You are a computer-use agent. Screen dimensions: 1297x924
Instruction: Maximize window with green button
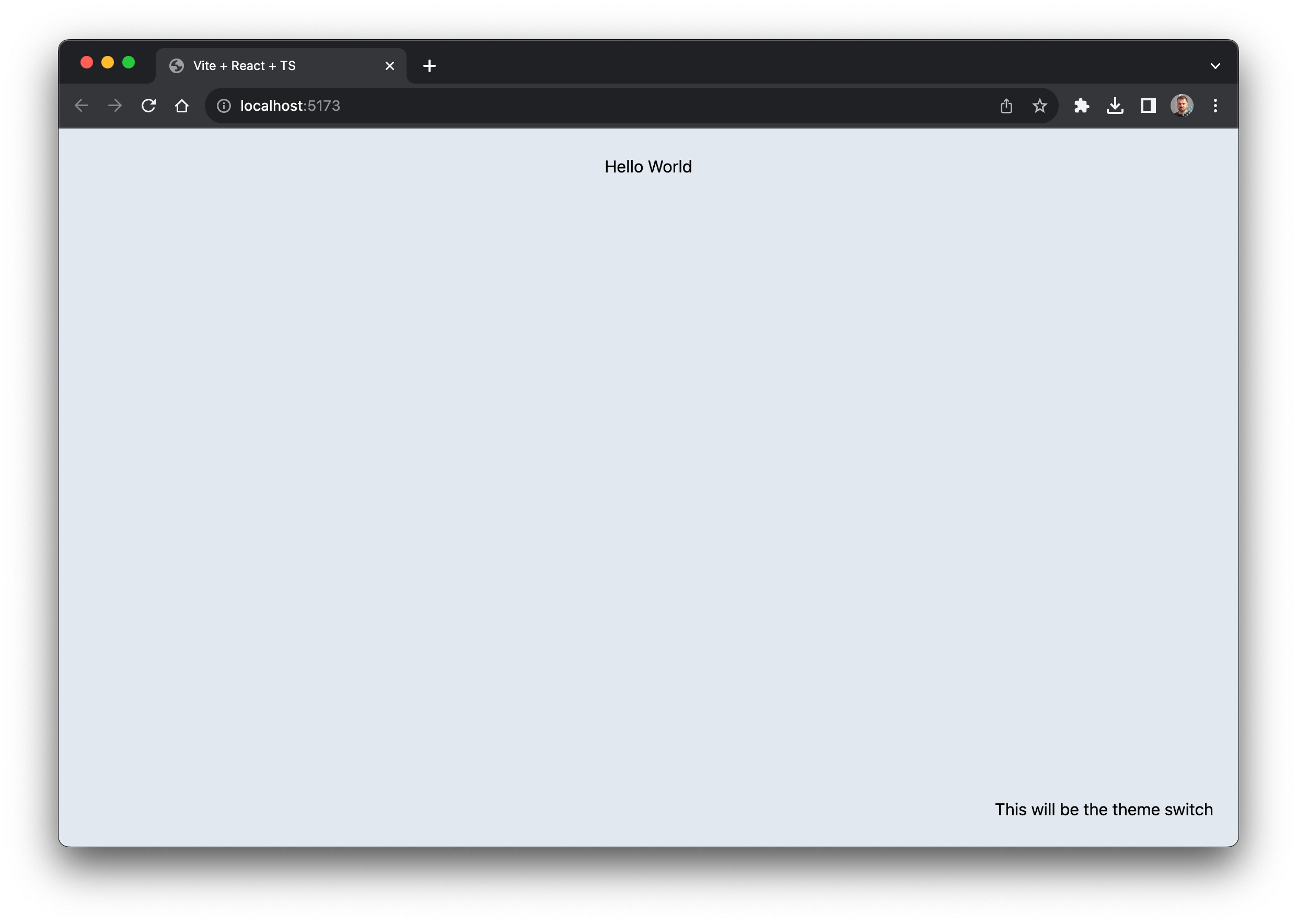pos(129,63)
